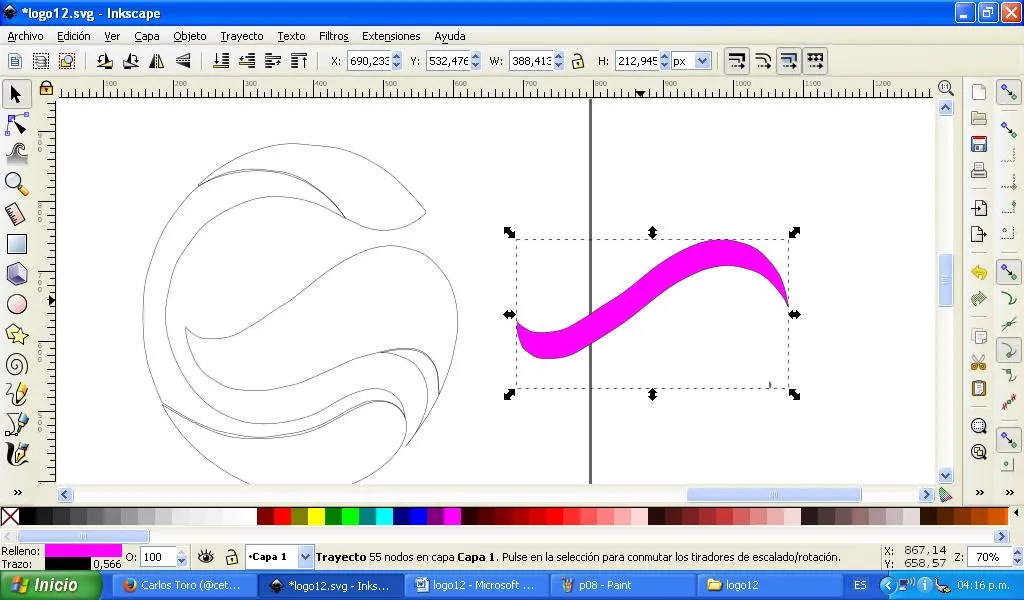The width and height of the screenshot is (1024, 600).
Task: Open the Objeto menu
Action: point(189,36)
